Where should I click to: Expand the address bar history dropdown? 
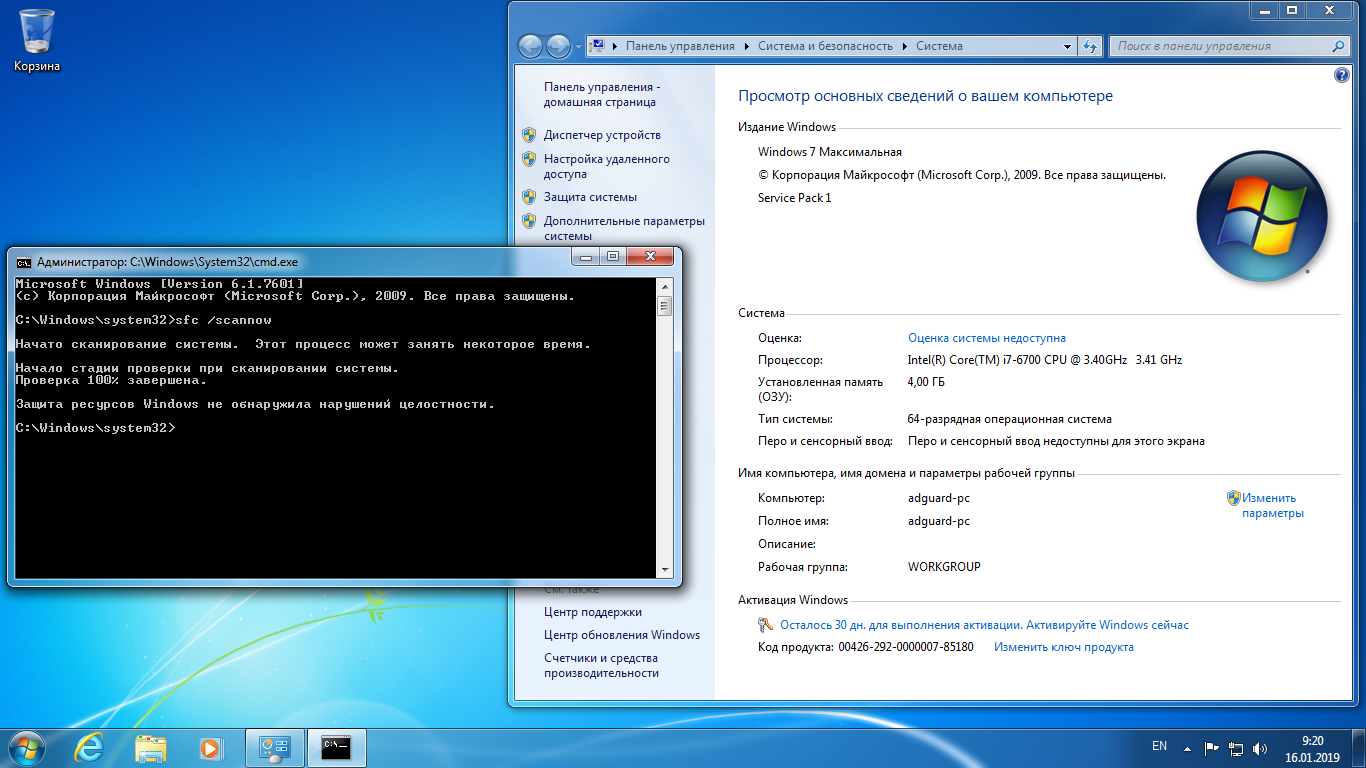(x=1067, y=46)
